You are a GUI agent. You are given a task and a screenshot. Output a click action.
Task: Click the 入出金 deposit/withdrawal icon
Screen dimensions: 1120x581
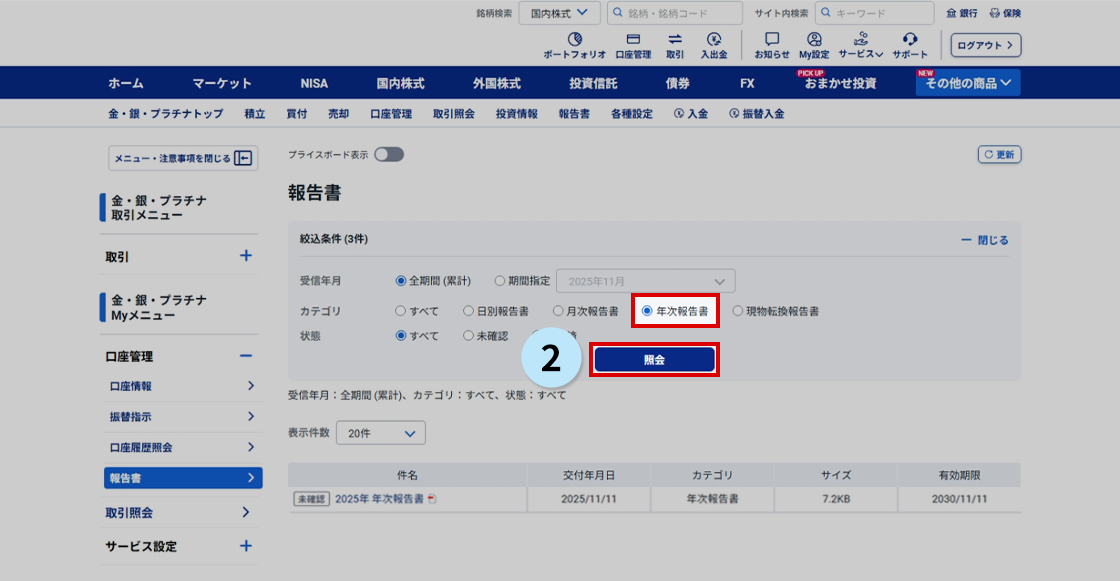[x=714, y=40]
